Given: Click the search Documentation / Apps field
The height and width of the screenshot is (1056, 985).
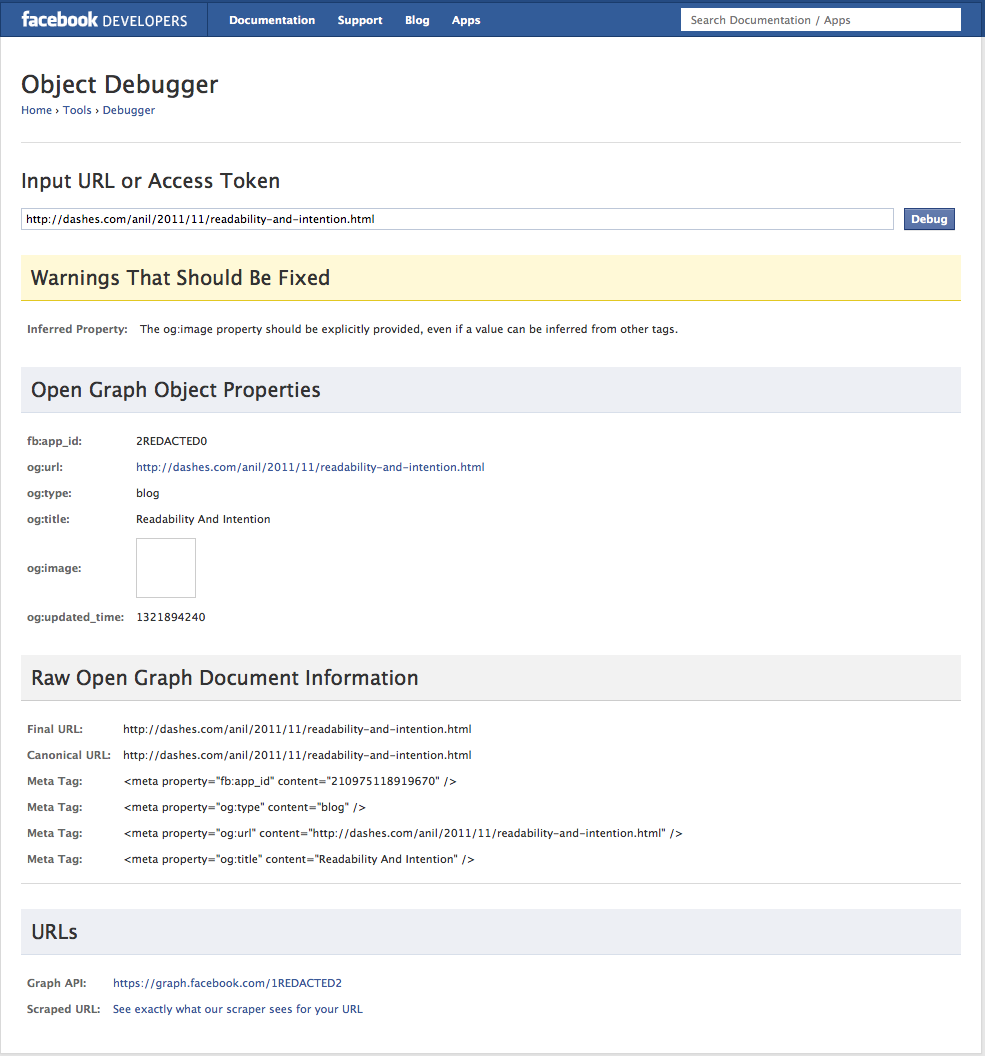Looking at the screenshot, I should pyautogui.click(x=820, y=19).
